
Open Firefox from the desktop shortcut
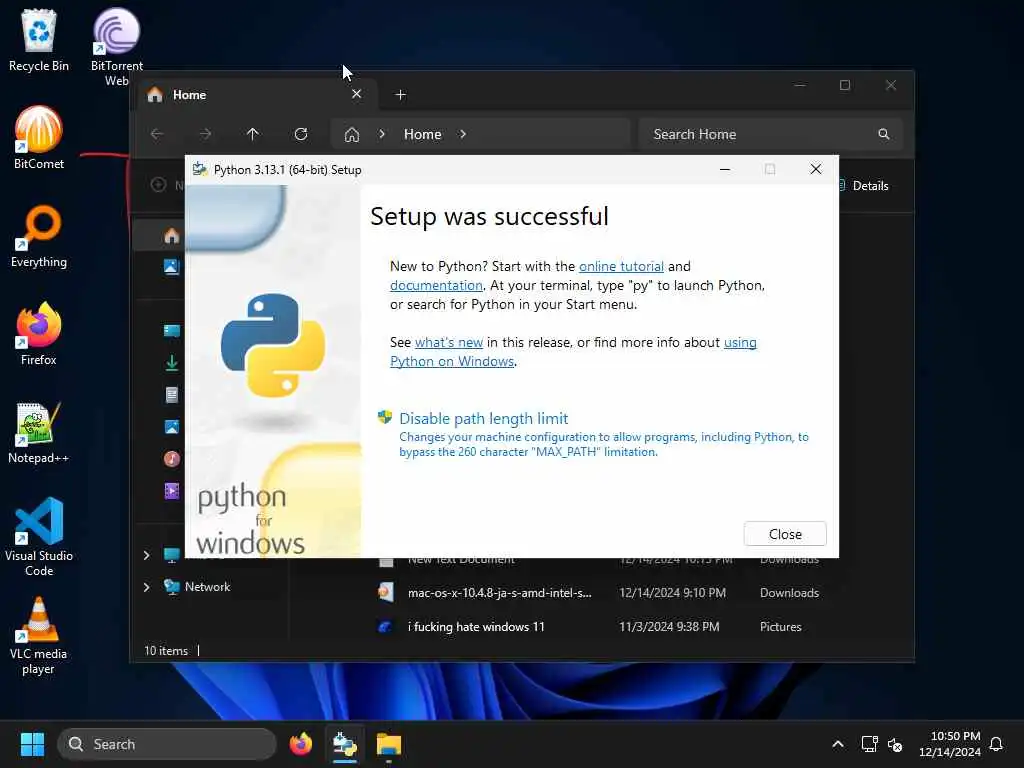coord(39,334)
